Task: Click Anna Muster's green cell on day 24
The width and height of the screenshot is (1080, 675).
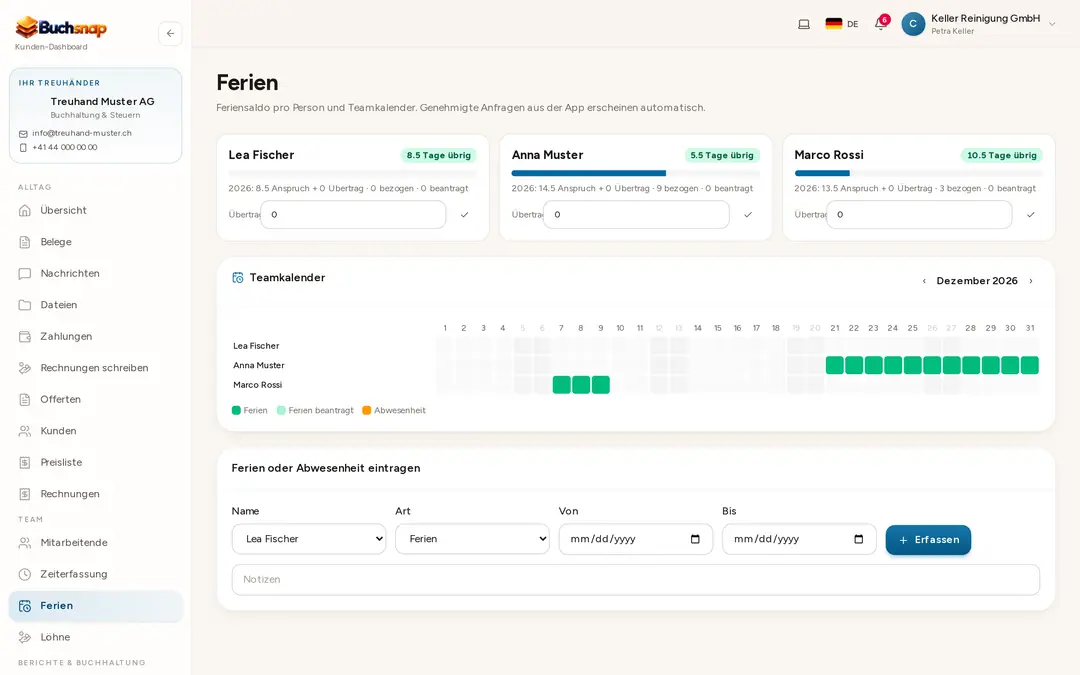Action: coord(893,365)
